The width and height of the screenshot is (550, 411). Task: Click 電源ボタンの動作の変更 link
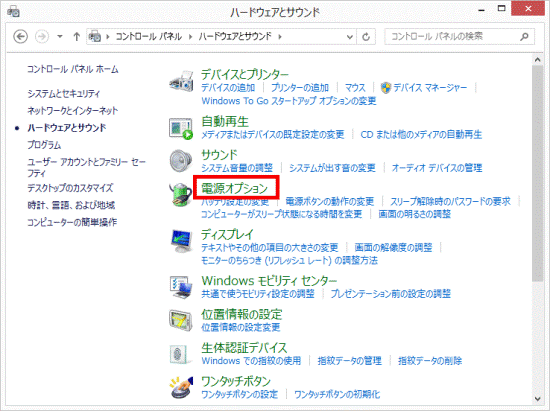(330, 202)
